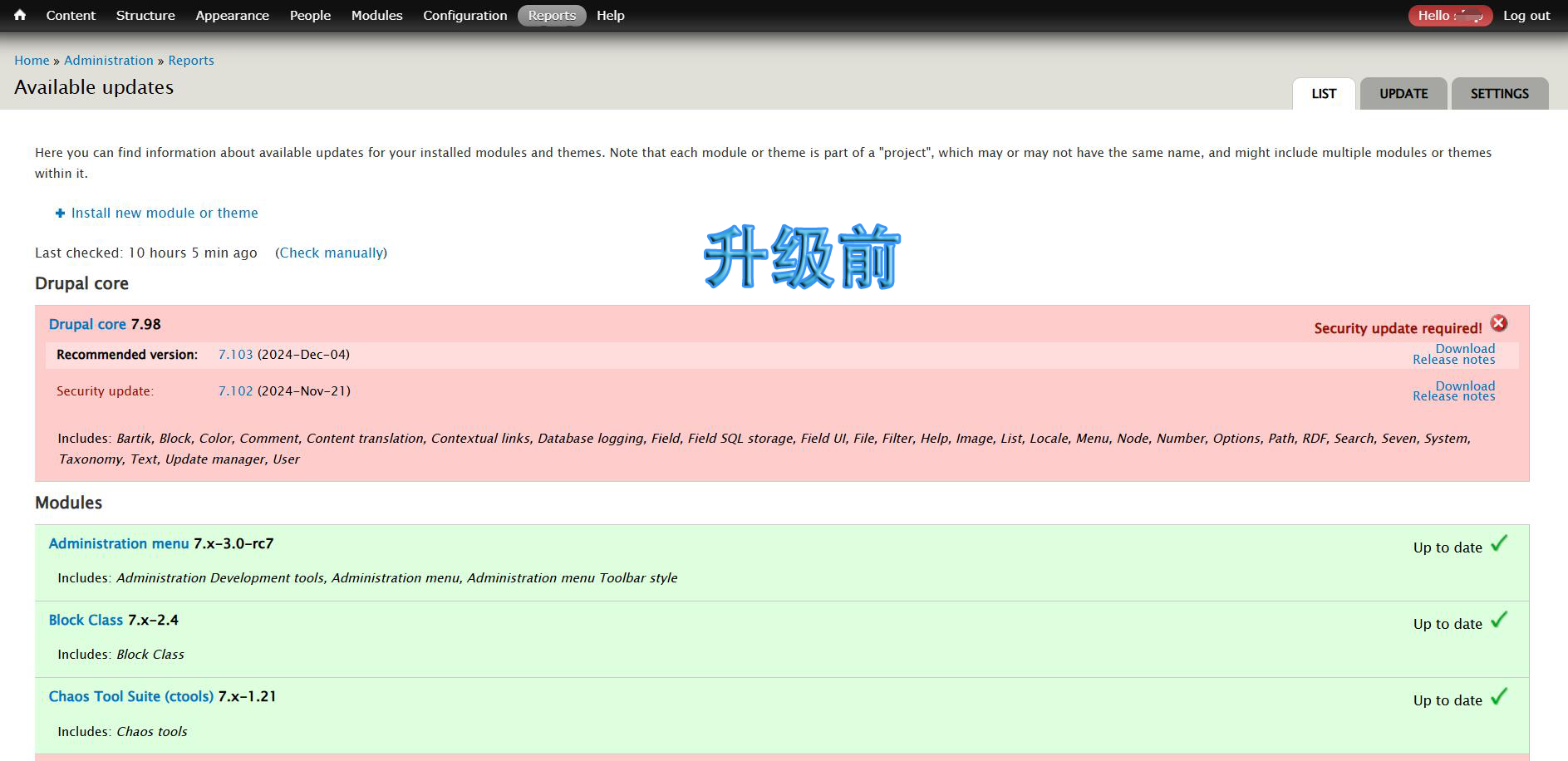Follow the Administration breadcrumb link
The height and width of the screenshot is (761, 1568).
(x=109, y=61)
